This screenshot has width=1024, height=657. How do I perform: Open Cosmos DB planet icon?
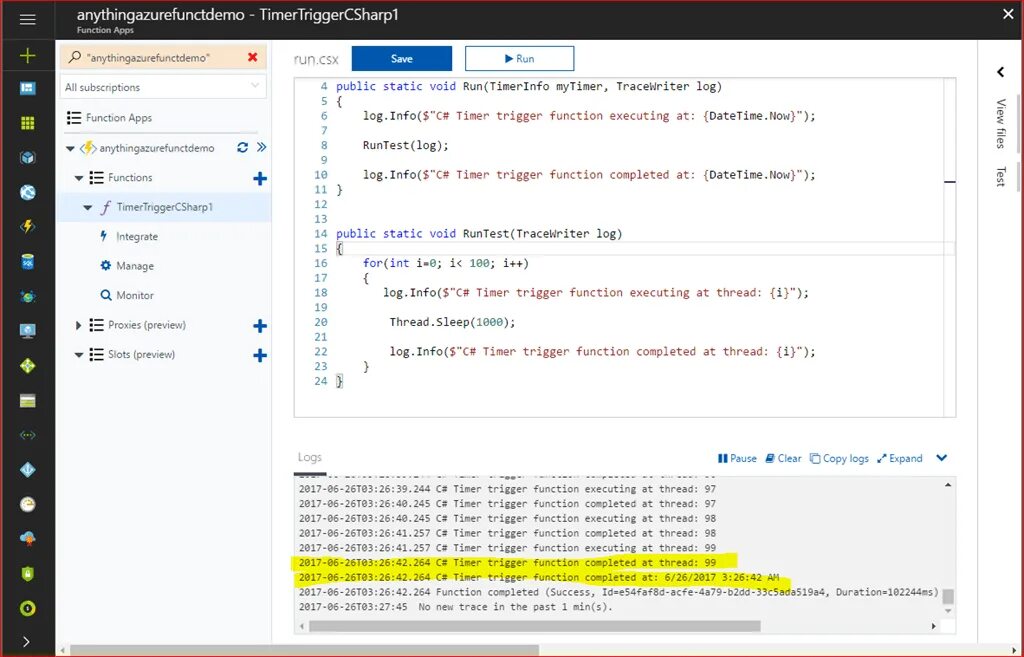27,296
